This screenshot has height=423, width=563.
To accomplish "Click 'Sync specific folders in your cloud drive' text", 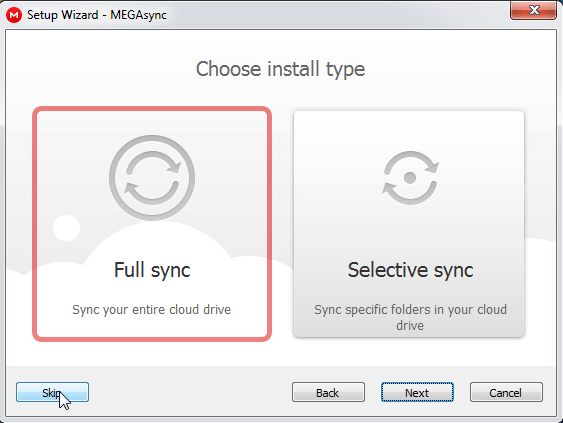I will 410,317.
